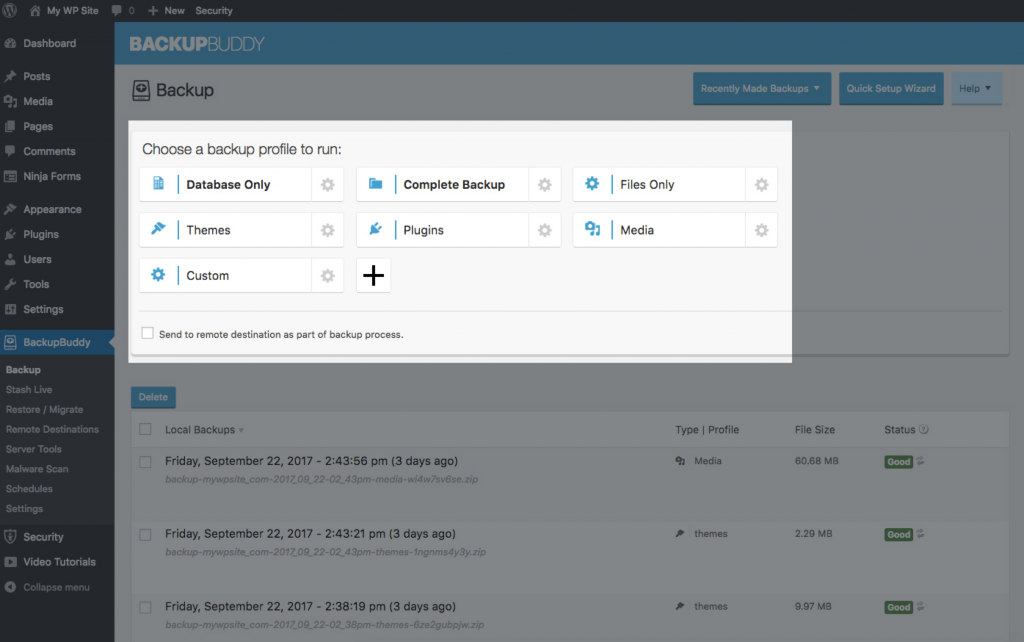The height and width of the screenshot is (642, 1024).
Task: Run the Media backup profile
Action: pyautogui.click(x=659, y=231)
